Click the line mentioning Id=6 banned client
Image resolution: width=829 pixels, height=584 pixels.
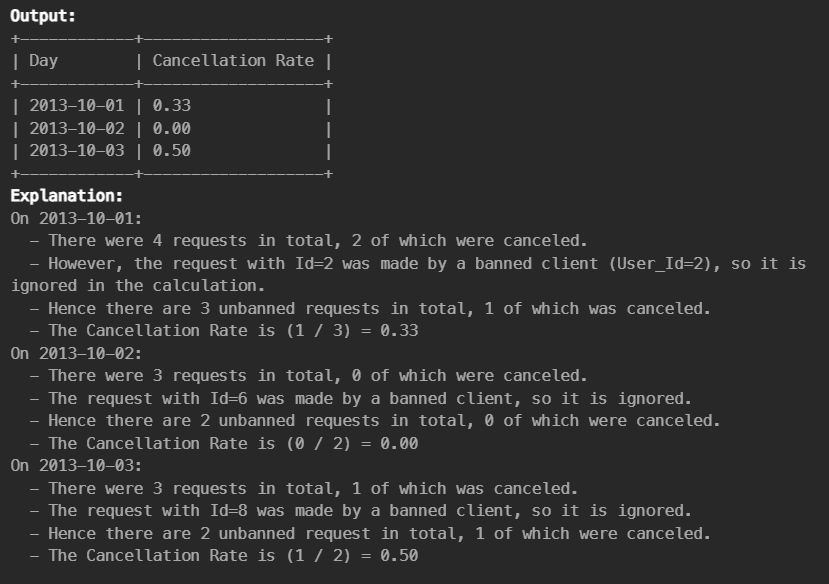point(361,398)
